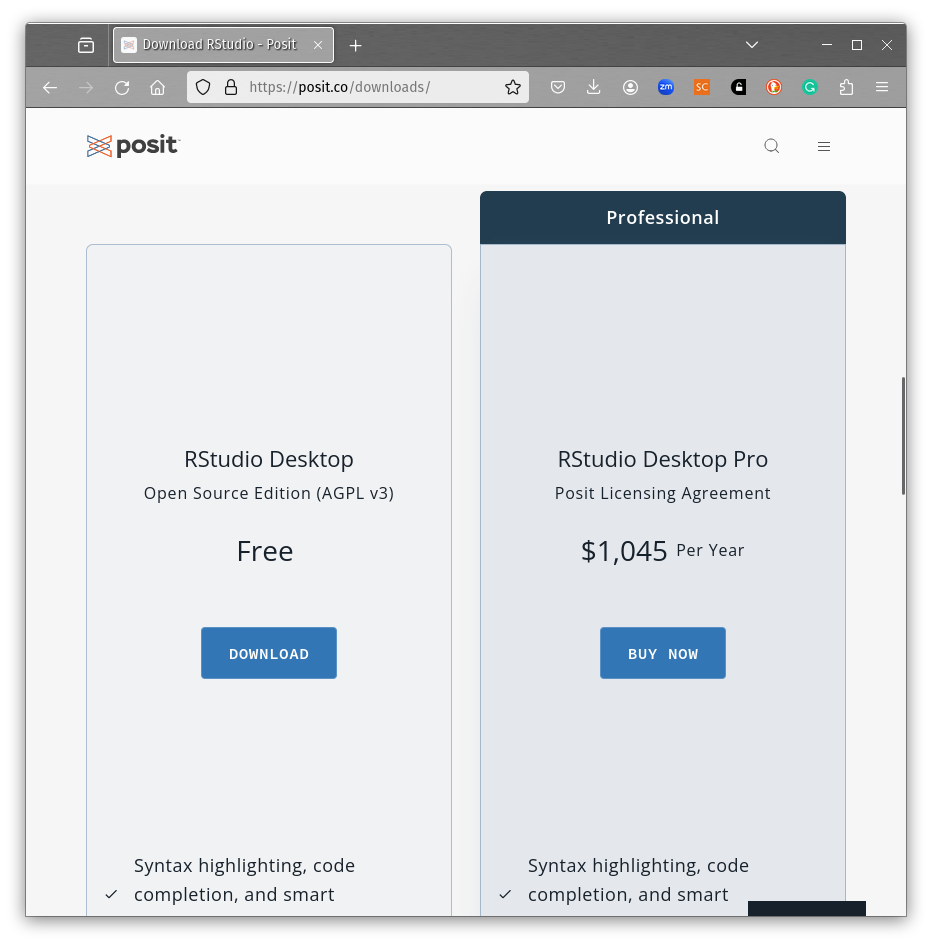Click the page's vertical scrollbar thumb
The width and height of the screenshot is (932, 945).
point(903,435)
